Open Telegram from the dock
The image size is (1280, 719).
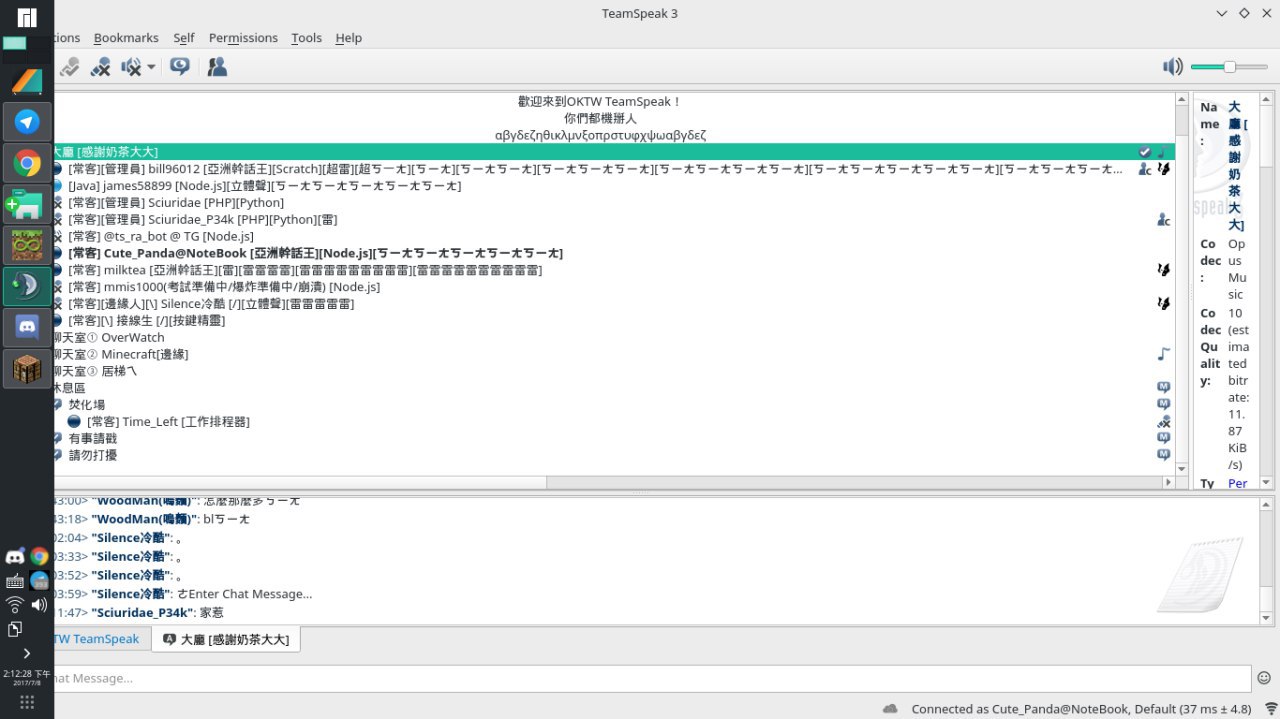[27, 122]
